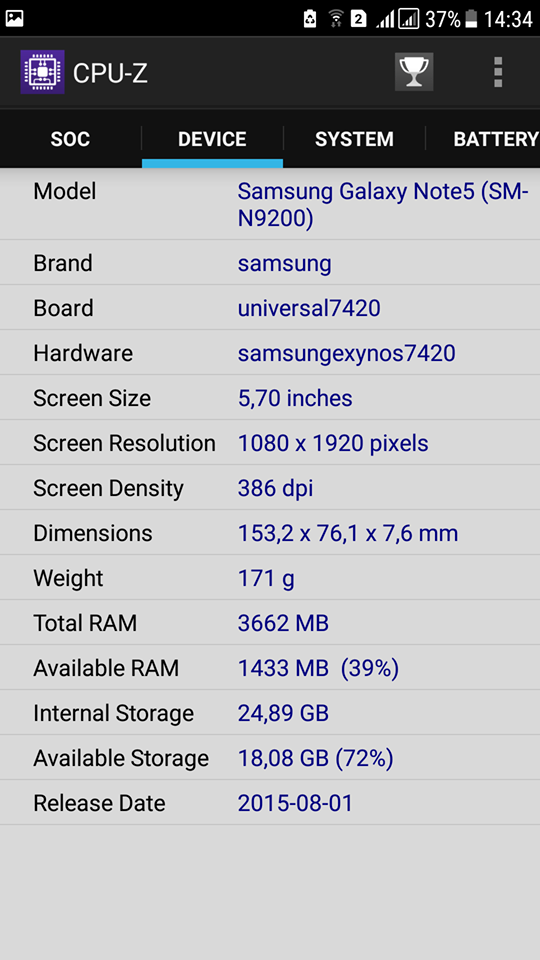Select the Release Date 2015-08-01 row
The width and height of the screenshot is (540, 960).
(x=270, y=803)
